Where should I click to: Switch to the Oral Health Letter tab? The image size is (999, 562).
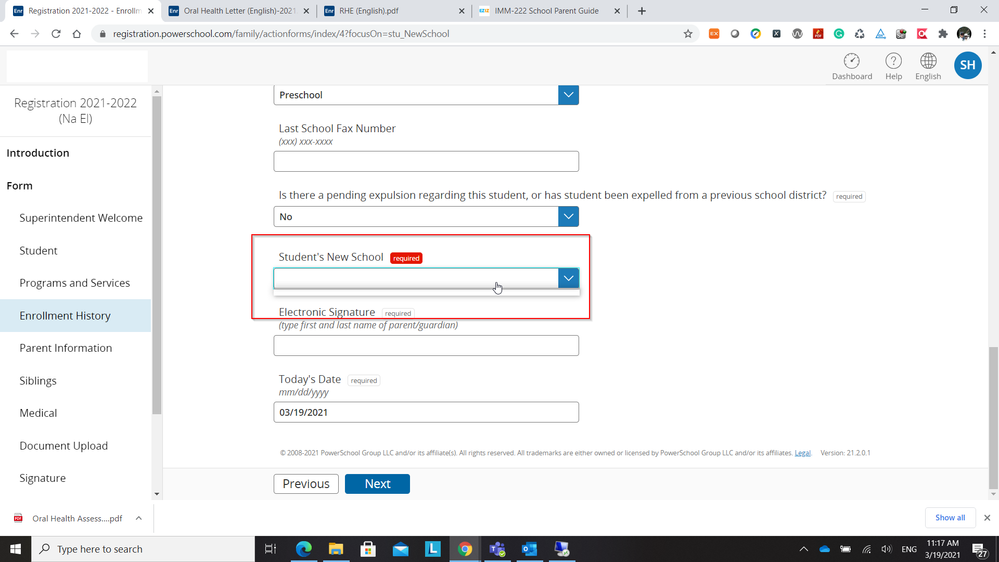(x=238, y=11)
